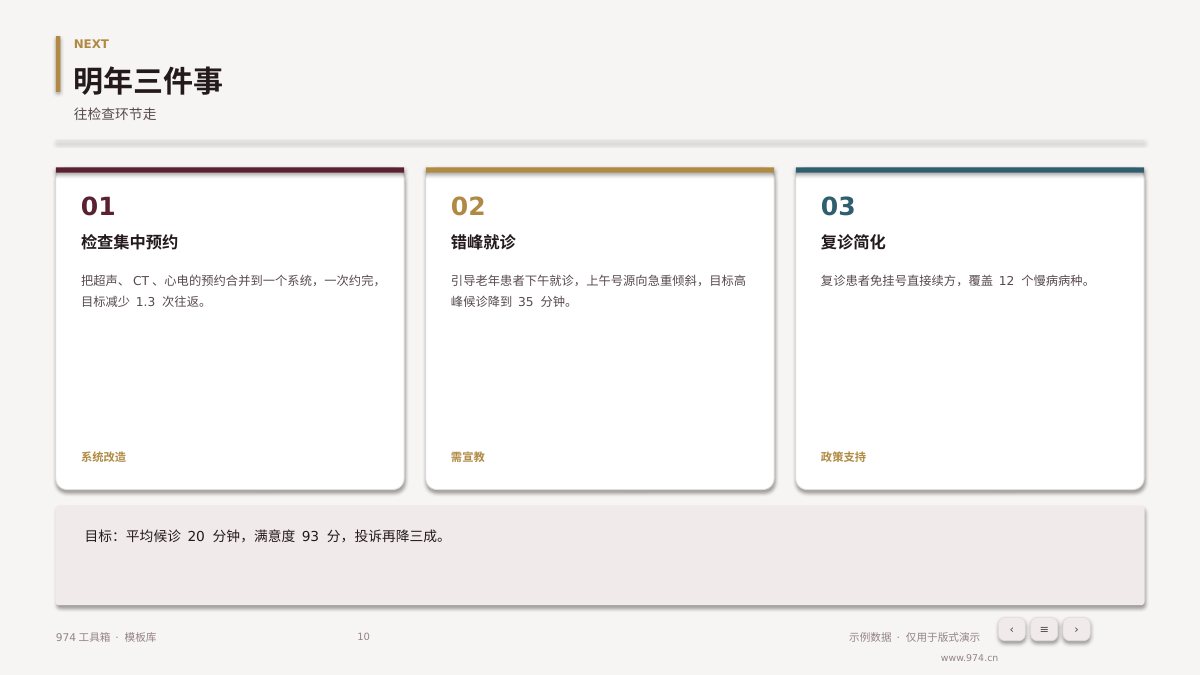Click the number 03 on third card
This screenshot has height=675, width=1200.
(x=838, y=207)
